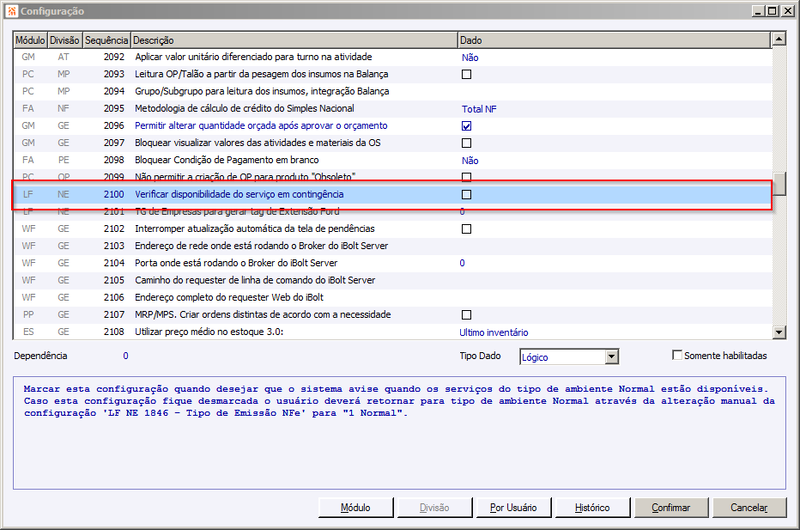This screenshot has height=530, width=800.
Task: Select row 2105 Caminho do requester
Action: click(x=392, y=280)
